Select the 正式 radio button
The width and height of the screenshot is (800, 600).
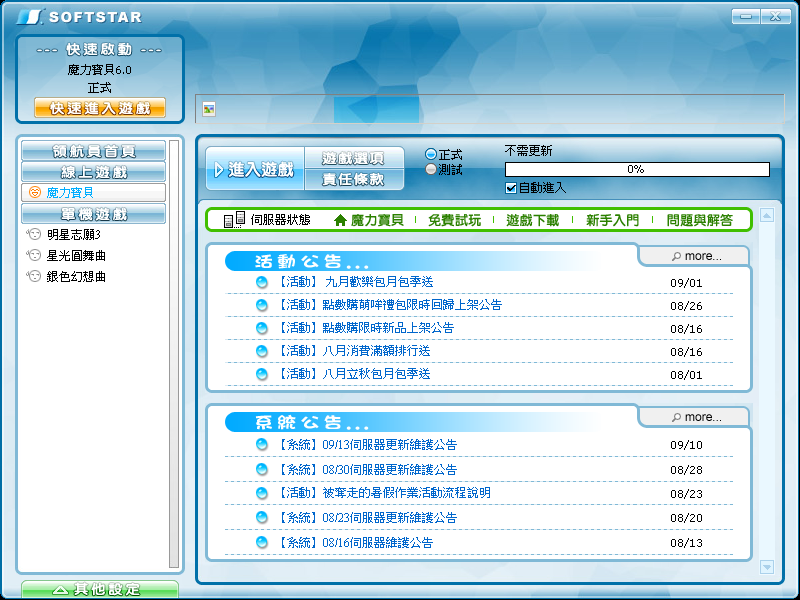(431, 154)
